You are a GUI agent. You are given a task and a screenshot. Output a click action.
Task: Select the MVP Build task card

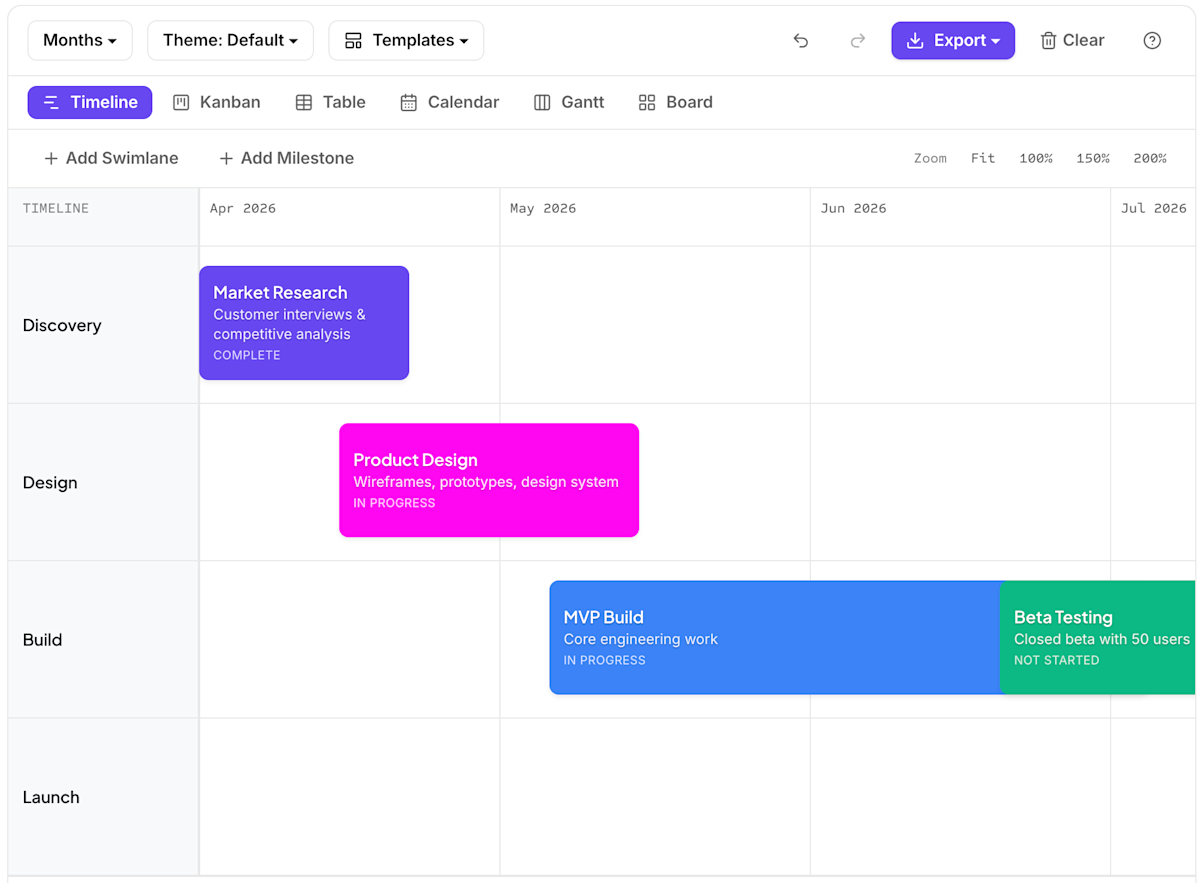point(775,638)
